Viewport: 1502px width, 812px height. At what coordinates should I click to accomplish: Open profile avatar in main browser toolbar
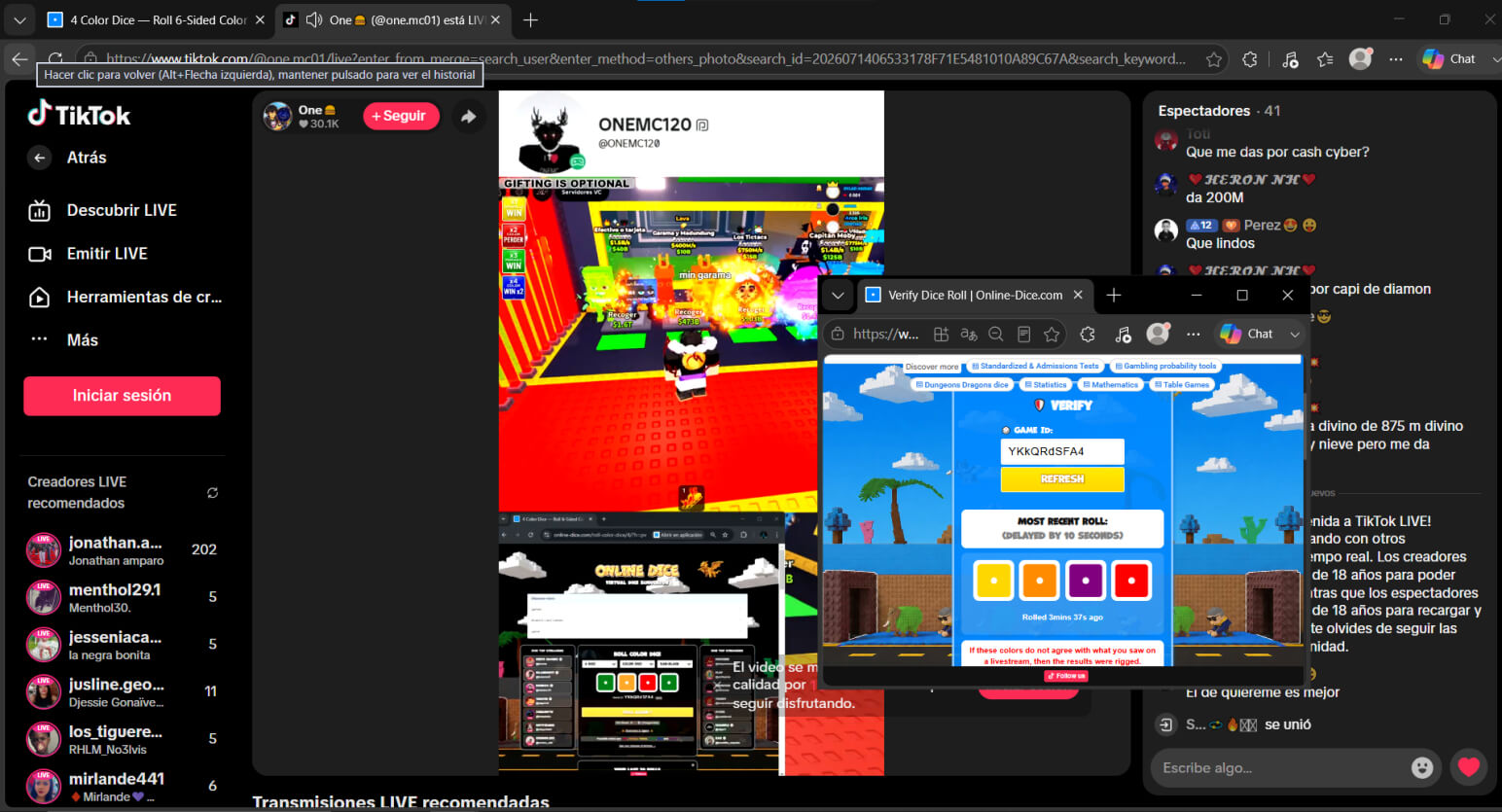[1361, 59]
